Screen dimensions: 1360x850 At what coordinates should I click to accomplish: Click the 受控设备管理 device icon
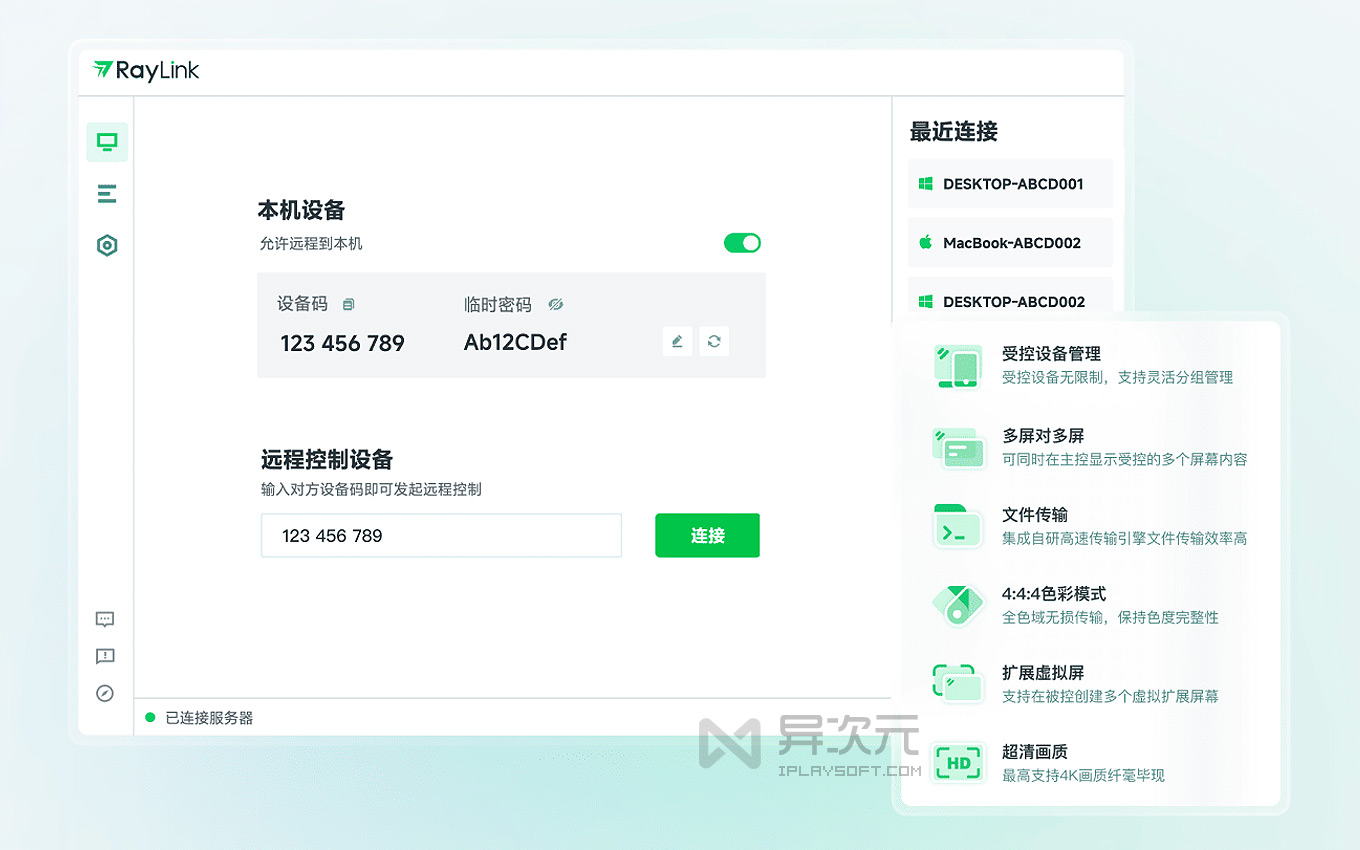click(x=957, y=367)
